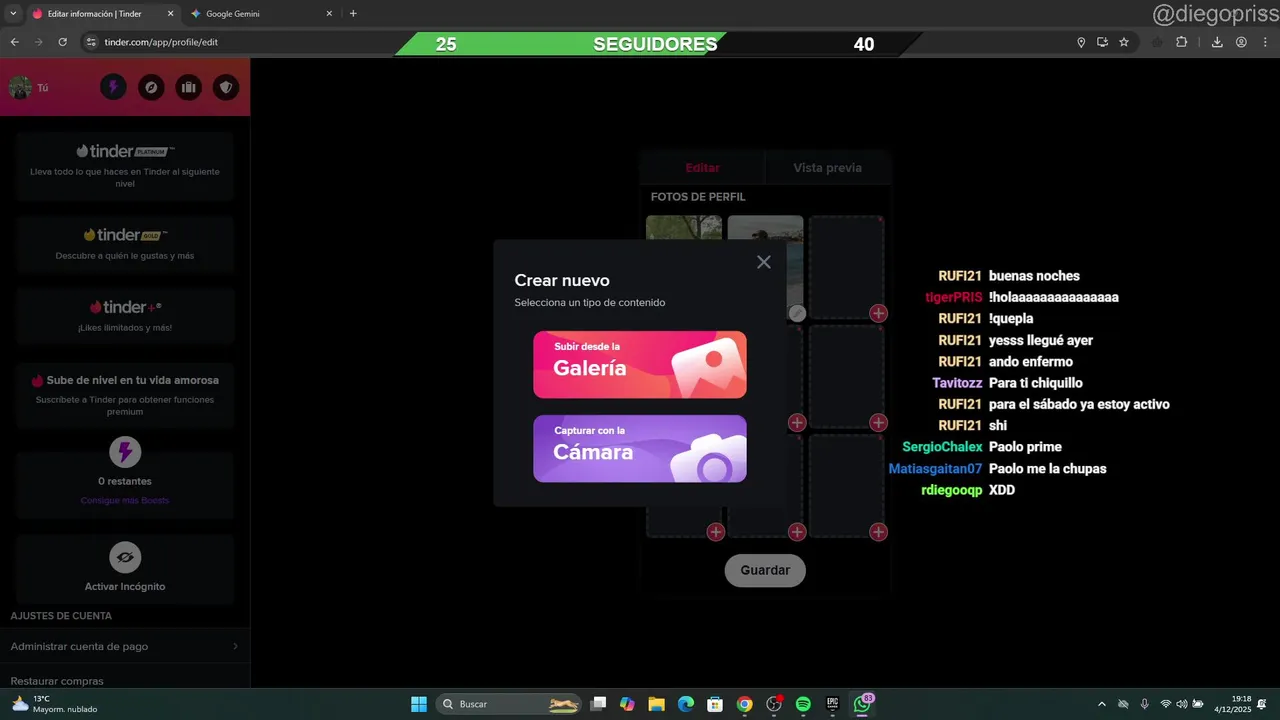The image size is (1280, 720).
Task: Open the safety shield icon in header
Action: [x=227, y=87]
